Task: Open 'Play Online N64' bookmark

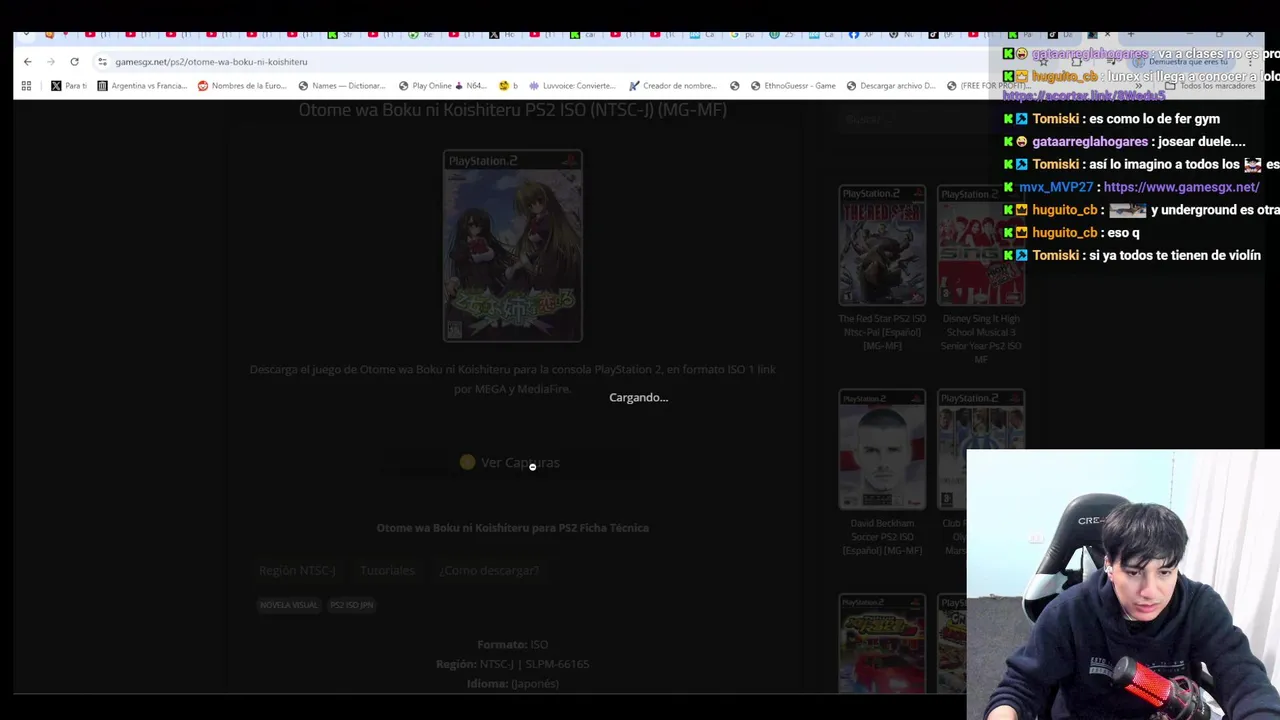Action: click(441, 86)
